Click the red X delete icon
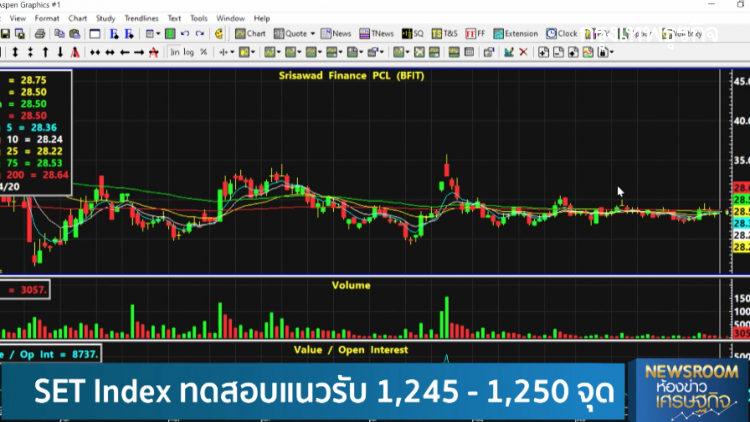Viewport: 750px width, 422px height. coord(523,52)
